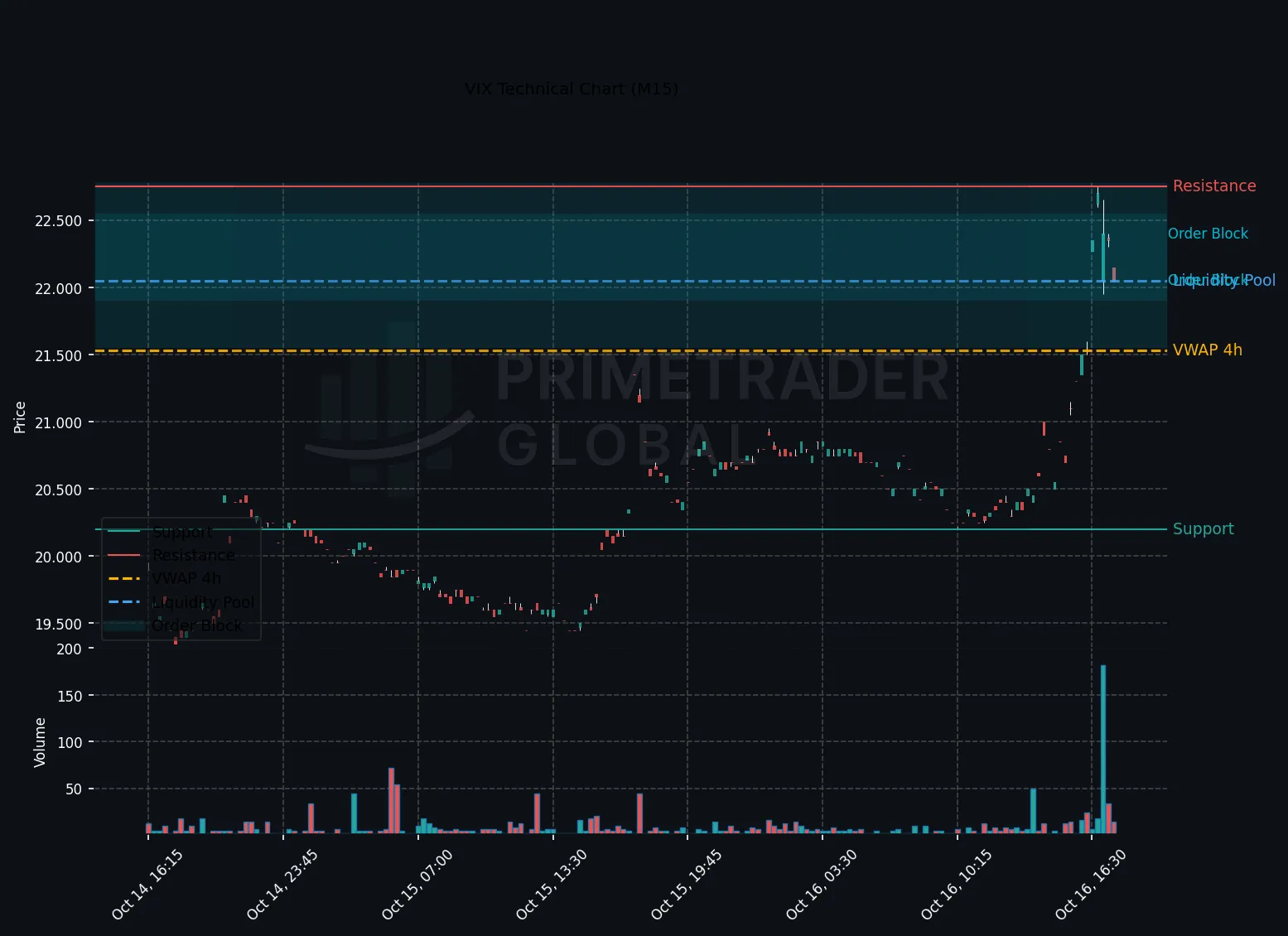Click the tallest volume bar near Oct 16, 16:30

tap(1103, 749)
